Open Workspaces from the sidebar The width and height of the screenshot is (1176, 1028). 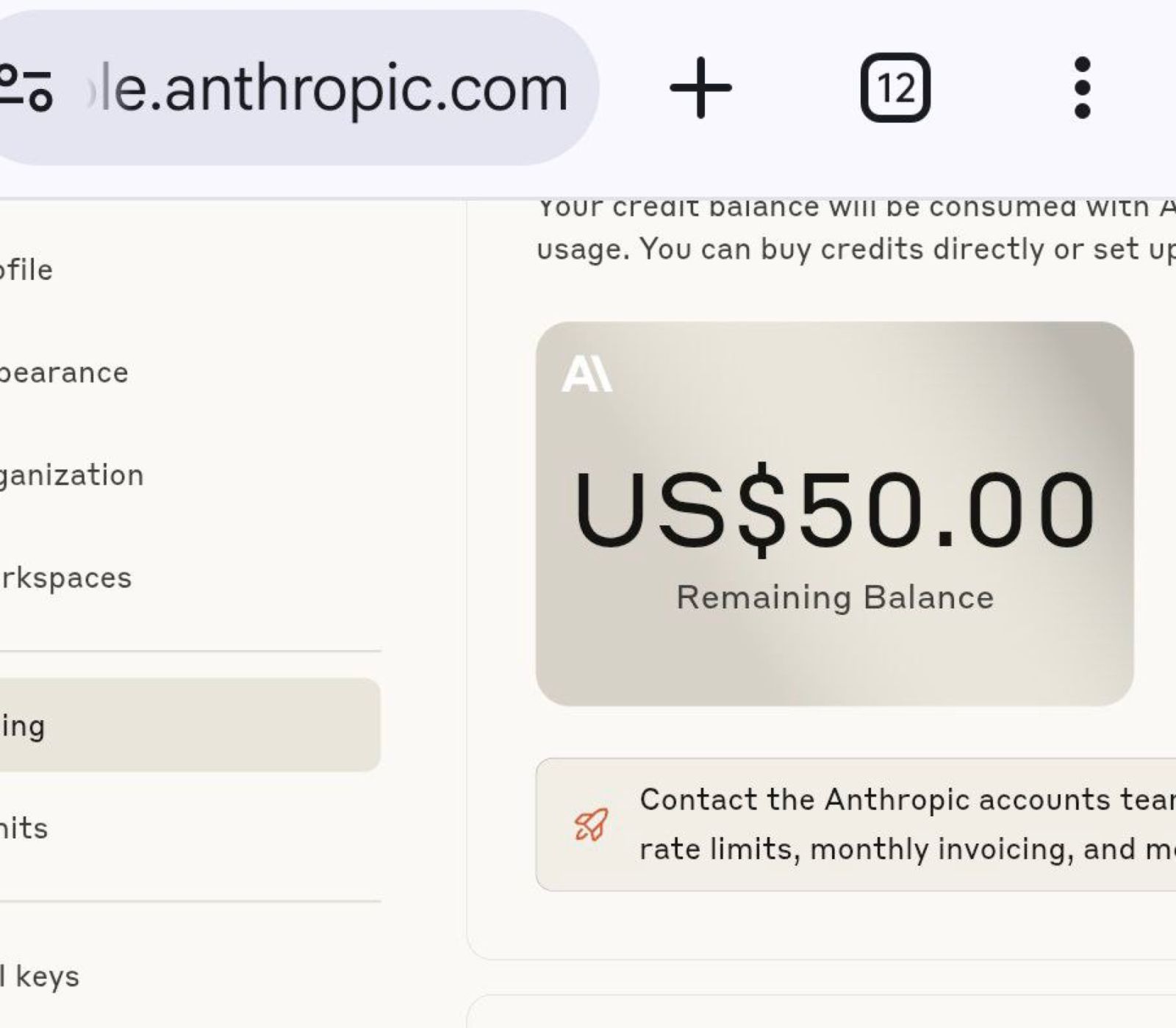pyautogui.click(x=66, y=578)
